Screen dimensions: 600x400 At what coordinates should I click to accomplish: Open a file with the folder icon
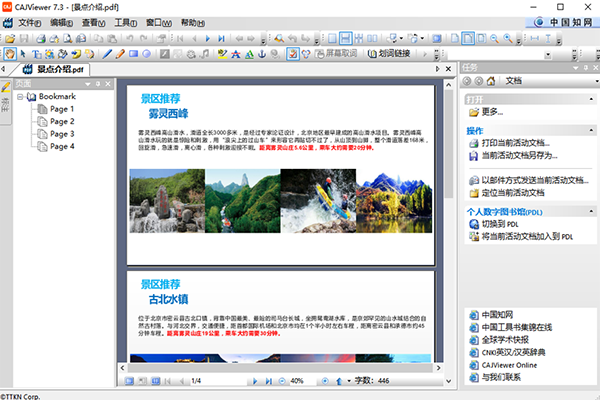pyautogui.click(x=10, y=38)
